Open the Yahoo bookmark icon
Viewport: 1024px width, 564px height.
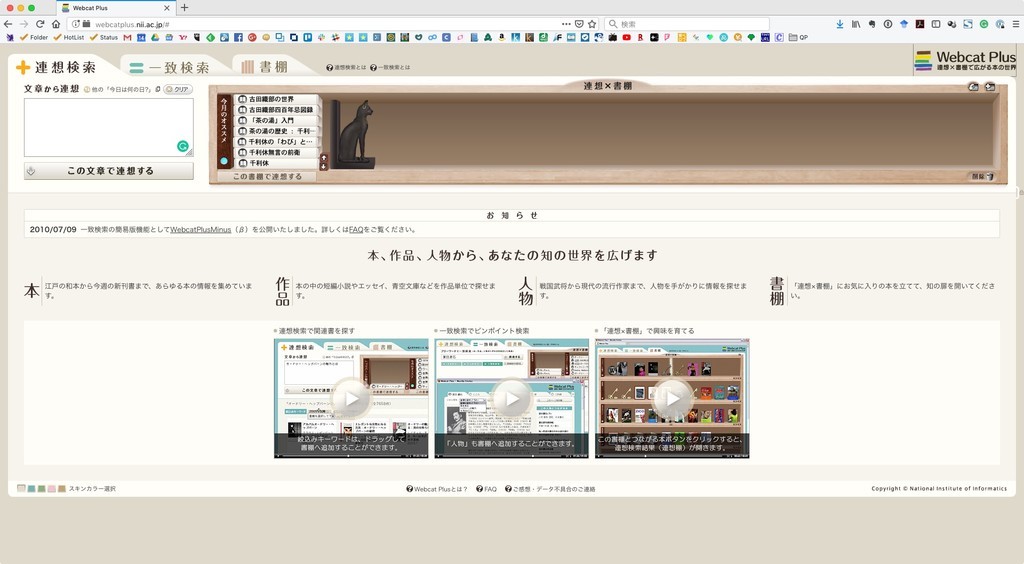click(x=183, y=37)
